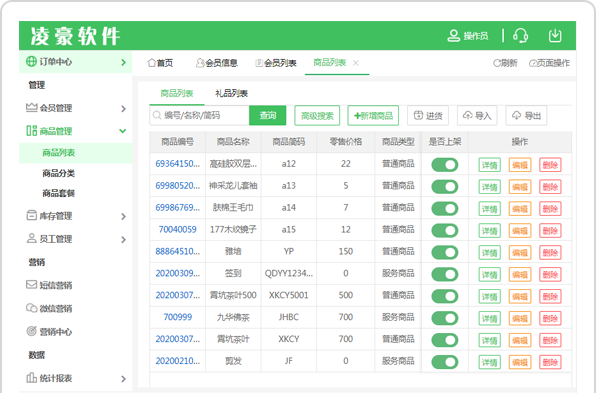Toggle 上架 switch for JF row
The width and height of the screenshot is (596, 393).
pos(445,362)
